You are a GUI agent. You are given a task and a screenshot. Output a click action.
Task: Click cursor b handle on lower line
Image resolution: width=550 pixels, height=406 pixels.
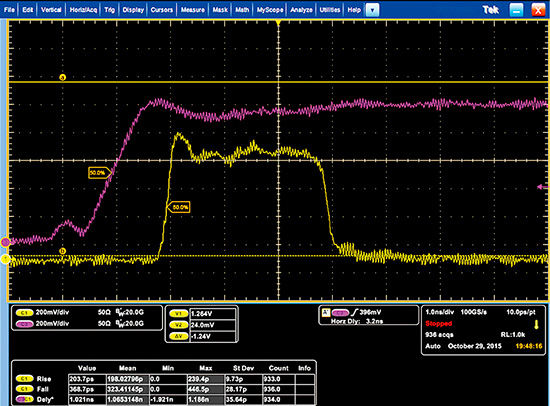(x=63, y=251)
